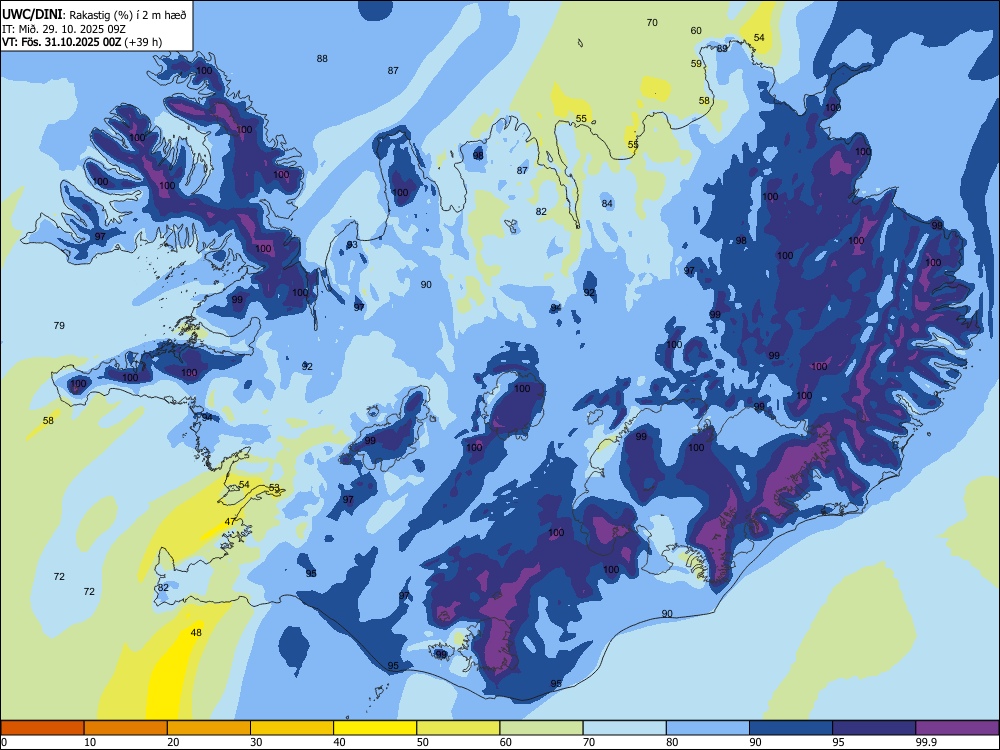Click the '(+39 h)' forecast offset text

(143, 42)
